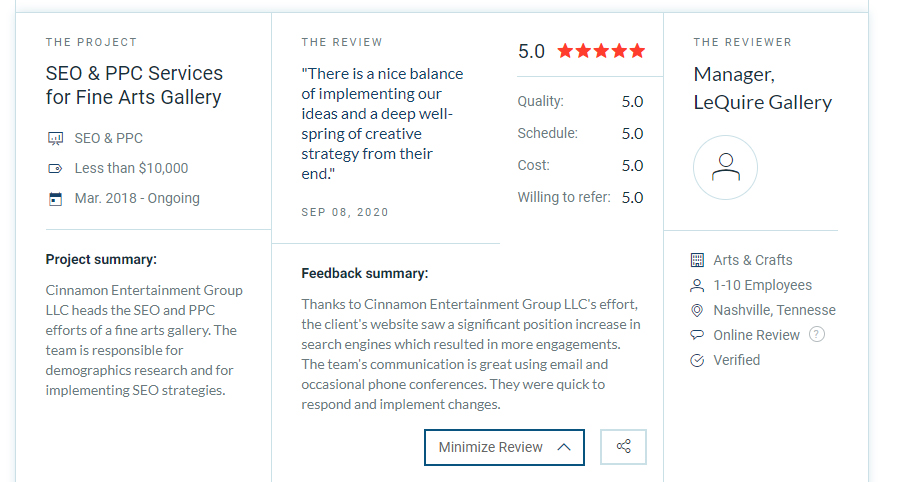Click the review quote text

click(382, 124)
